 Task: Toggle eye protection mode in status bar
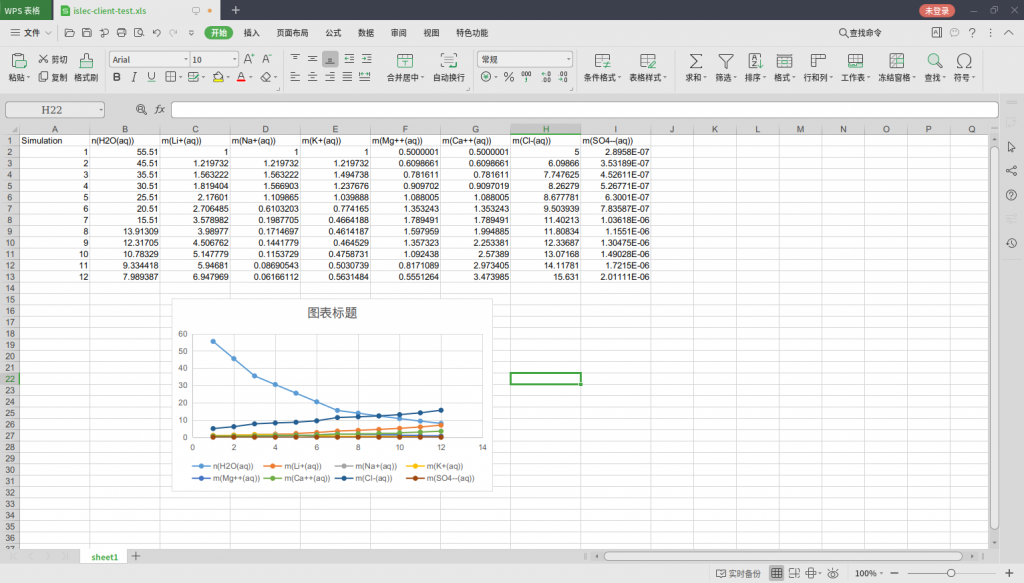pos(833,573)
